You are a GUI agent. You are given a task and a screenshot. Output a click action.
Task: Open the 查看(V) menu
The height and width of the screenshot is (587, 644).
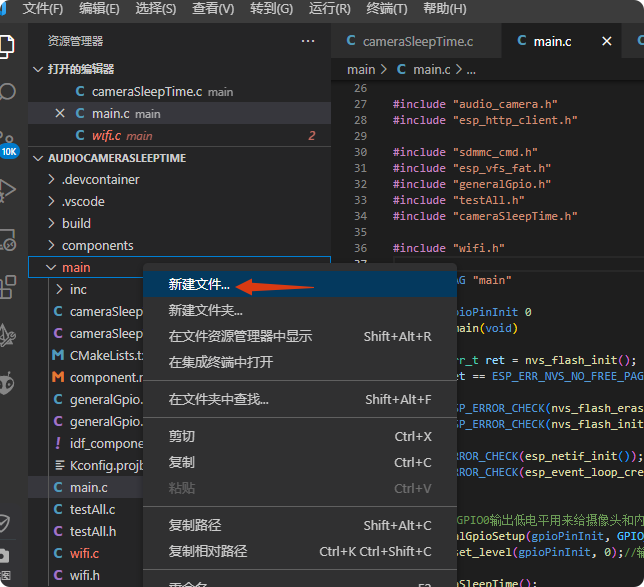tap(213, 9)
